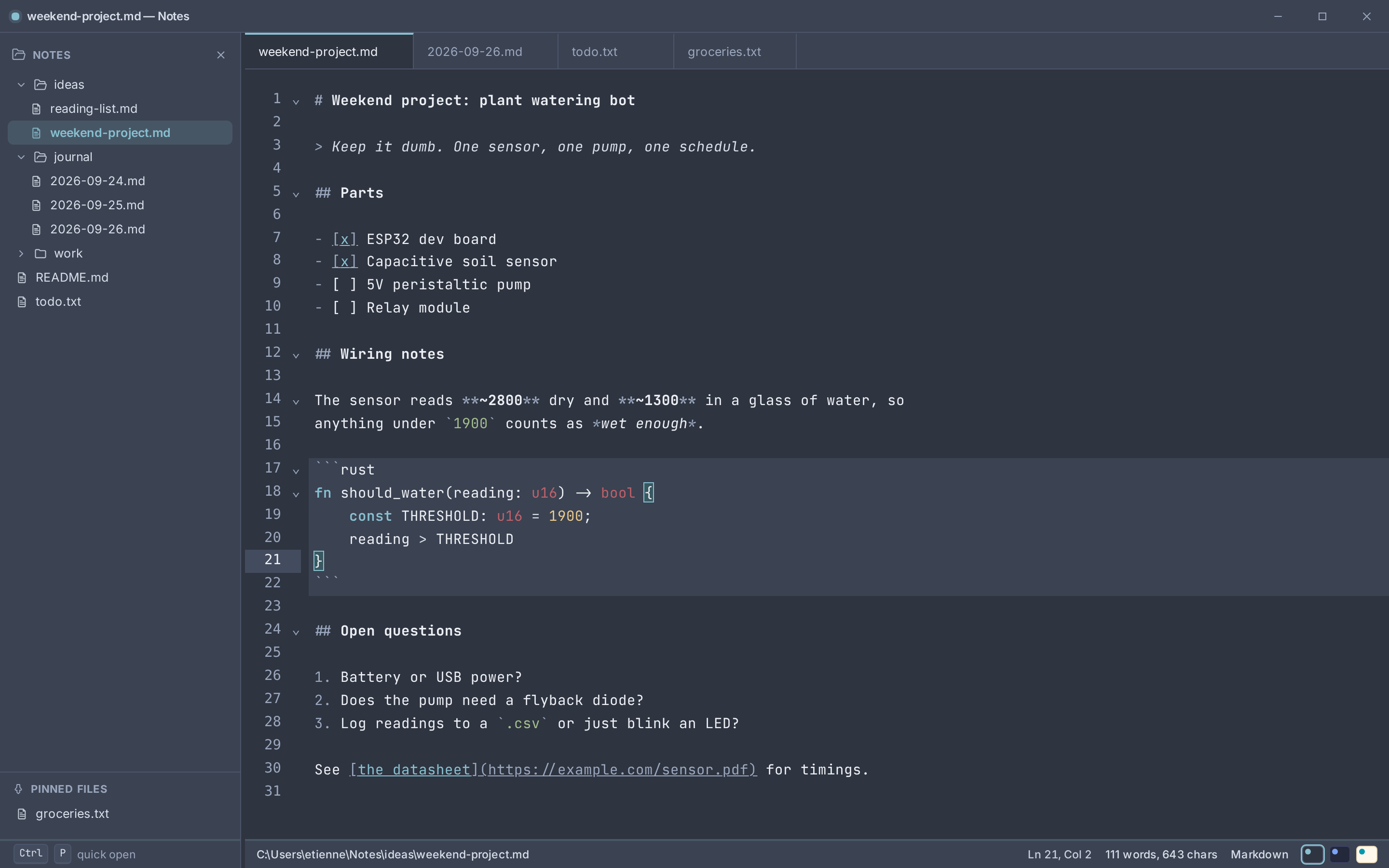Click line number 21 in the gutter
Screen dimensions: 1389x868
(x=272, y=560)
